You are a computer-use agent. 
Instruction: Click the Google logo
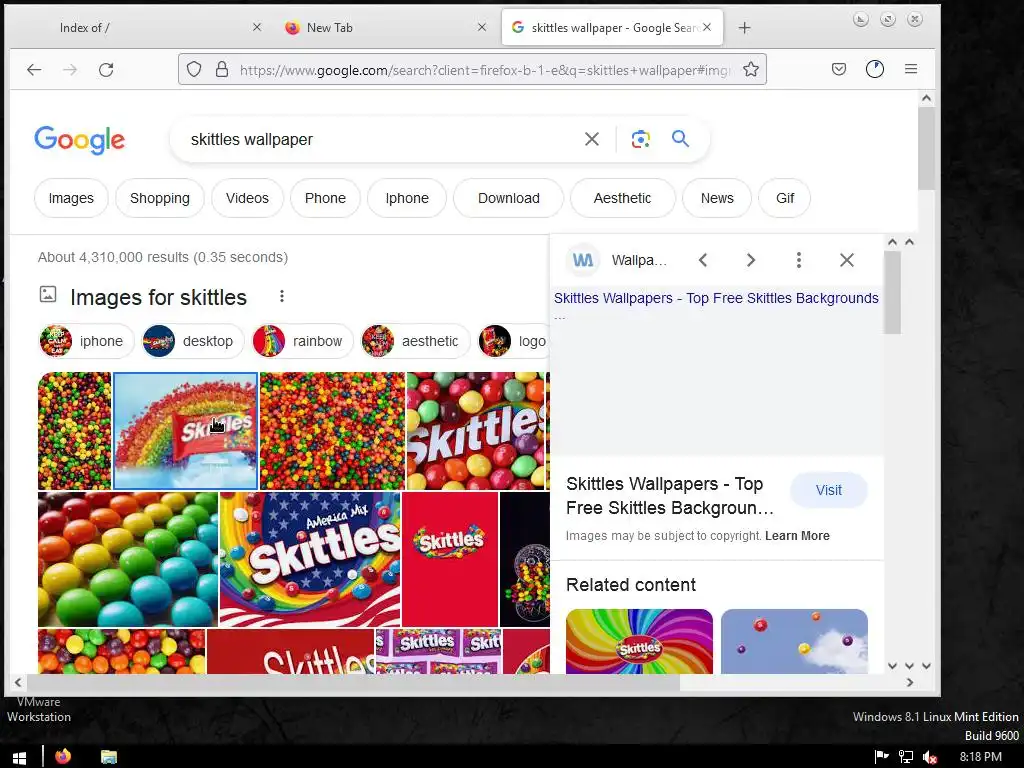pos(80,140)
